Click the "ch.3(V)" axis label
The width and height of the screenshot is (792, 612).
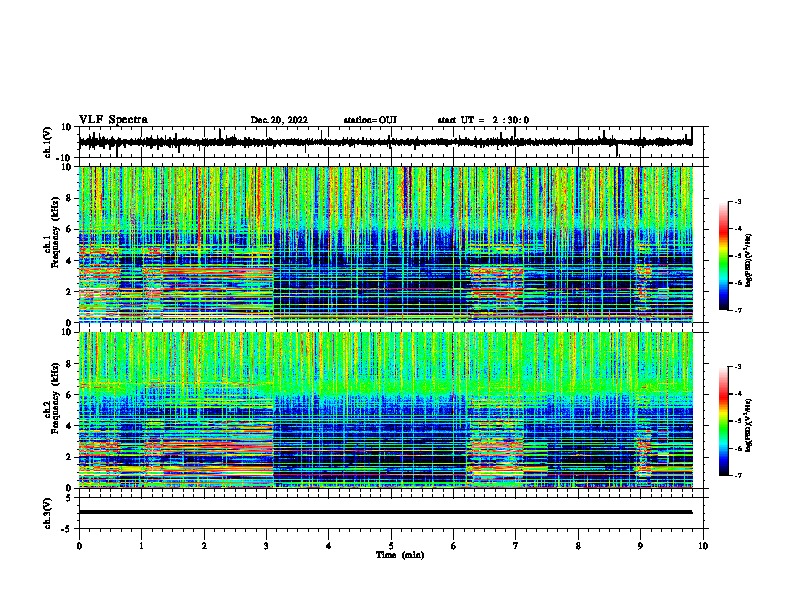coord(47,513)
